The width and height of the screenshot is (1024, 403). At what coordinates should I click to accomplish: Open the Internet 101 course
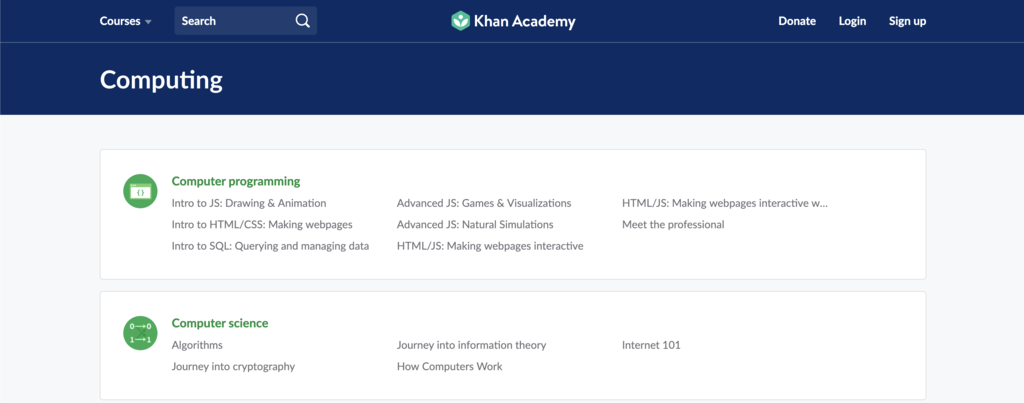[651, 345]
